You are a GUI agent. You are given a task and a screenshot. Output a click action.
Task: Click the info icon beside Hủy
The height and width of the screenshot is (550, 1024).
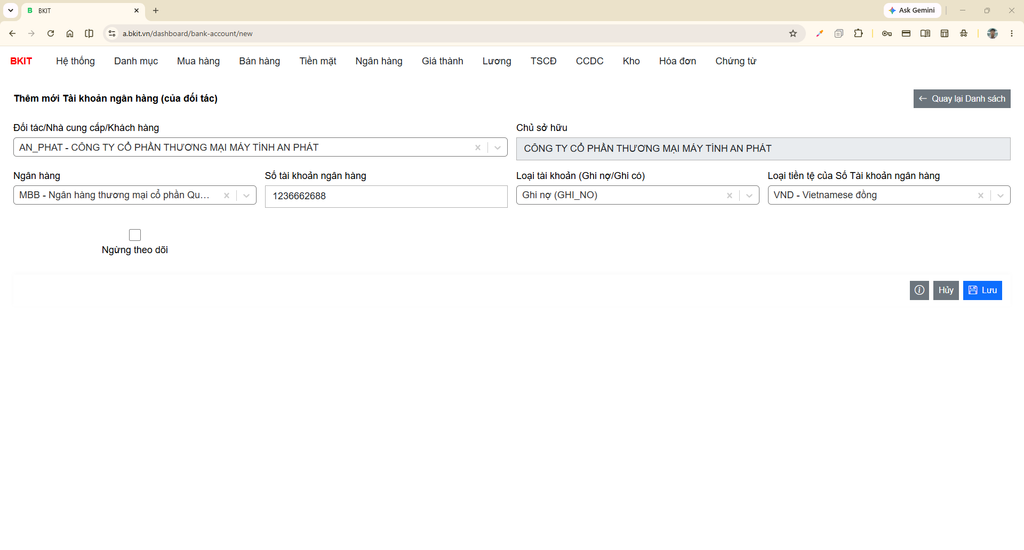click(919, 290)
